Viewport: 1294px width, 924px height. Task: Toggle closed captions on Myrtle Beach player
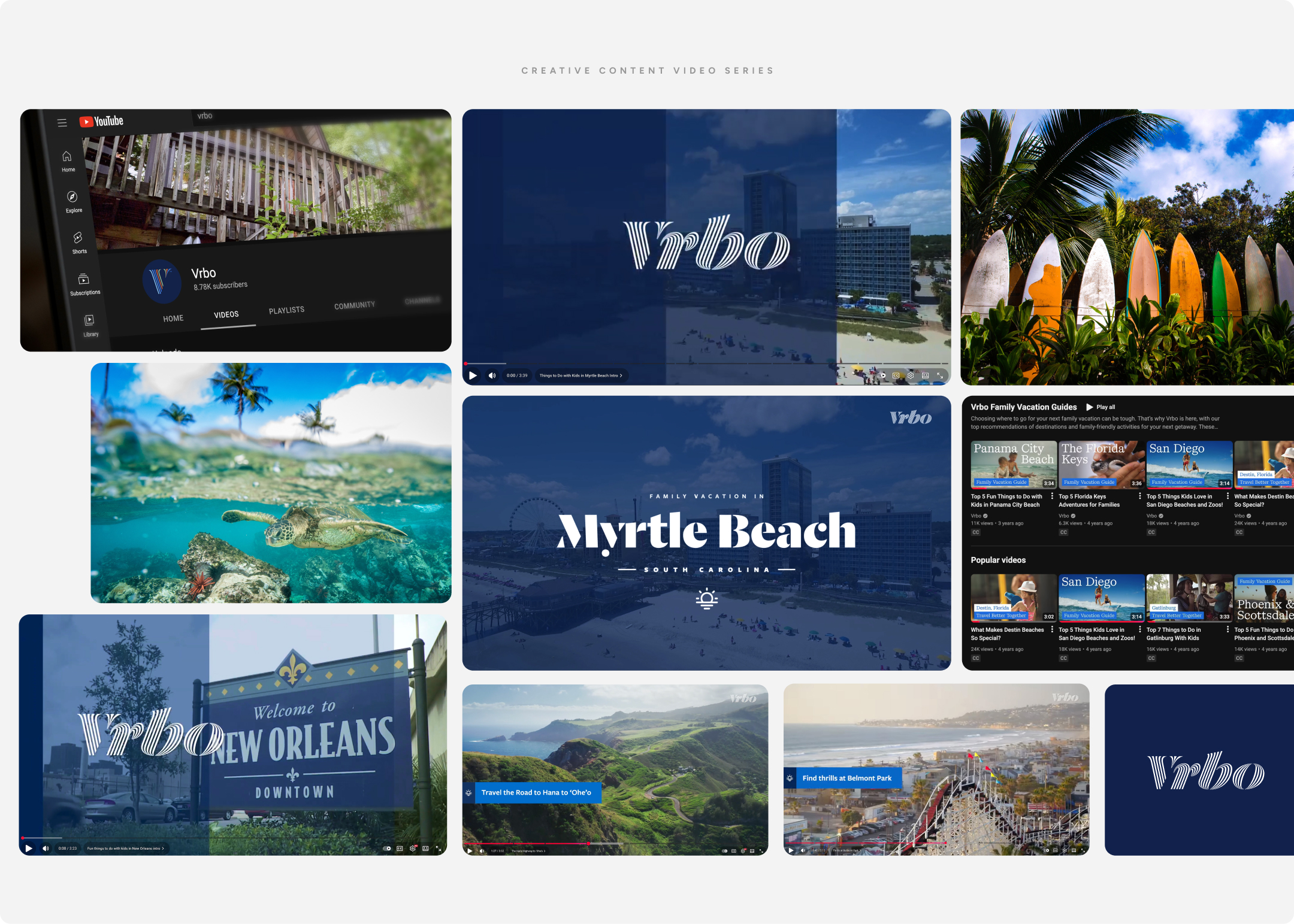(x=896, y=375)
